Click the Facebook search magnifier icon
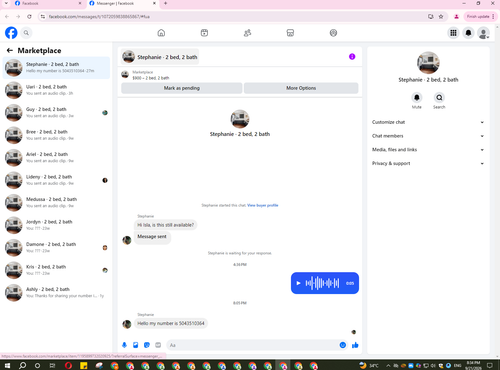Screen dimensions: 500x370 26,33
